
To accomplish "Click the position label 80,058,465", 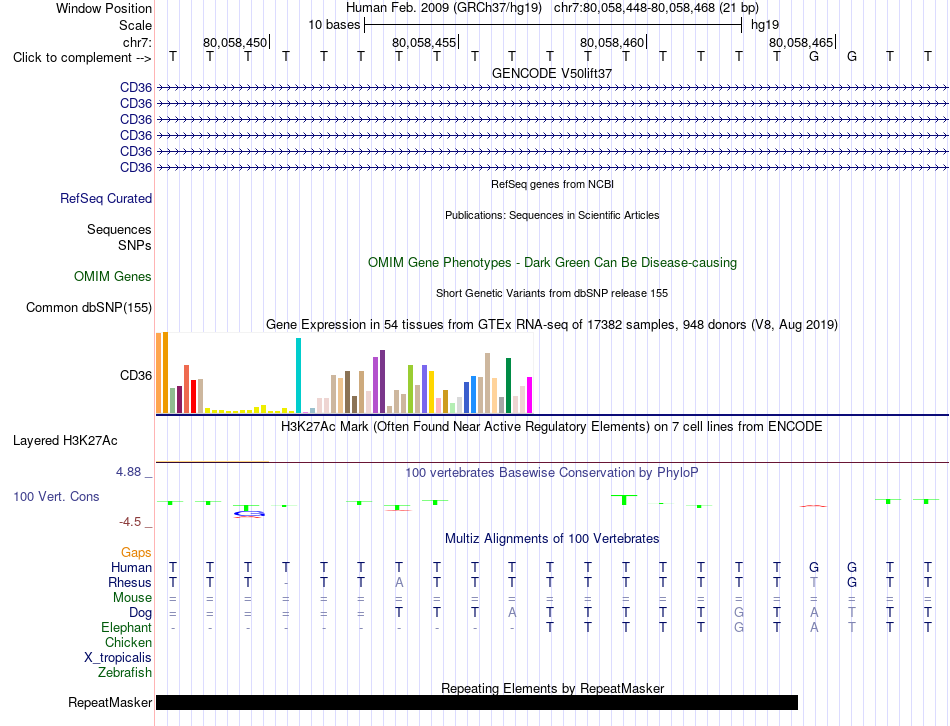I will 801,42.
